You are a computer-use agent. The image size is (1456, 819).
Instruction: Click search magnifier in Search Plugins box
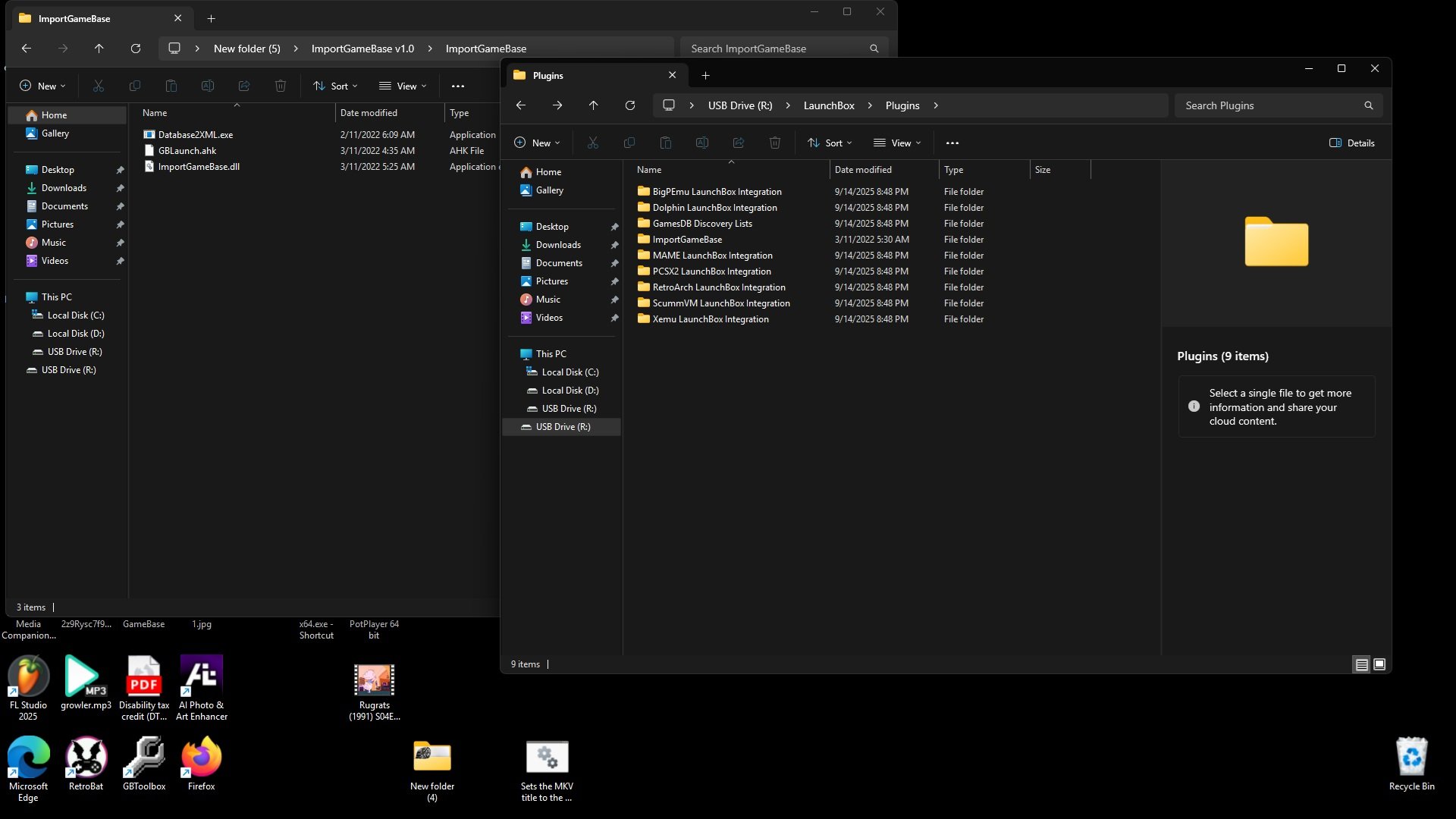[1369, 105]
